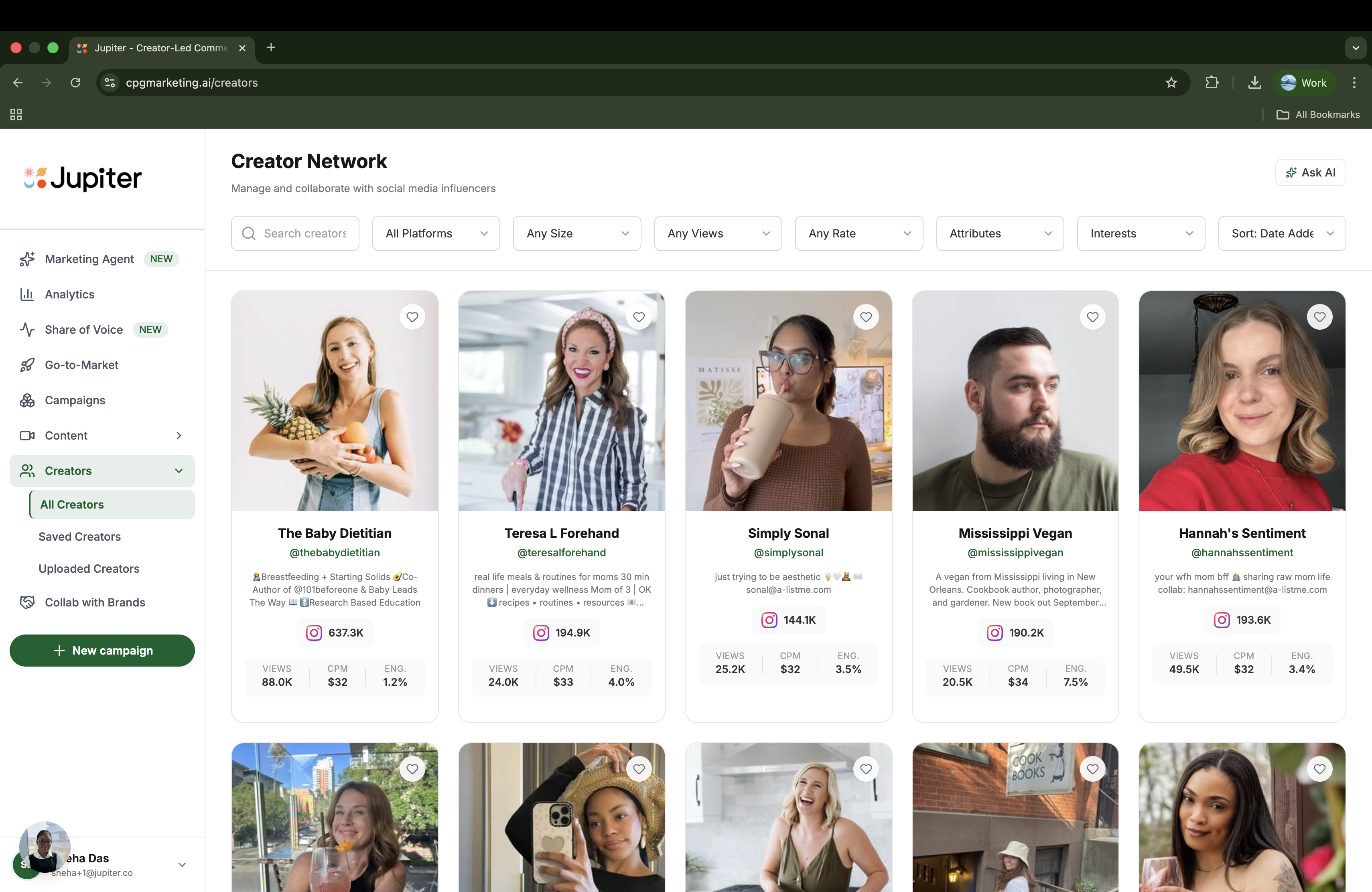Open the All Platforms dropdown
Image resolution: width=1372 pixels, height=892 pixels.
[436, 233]
